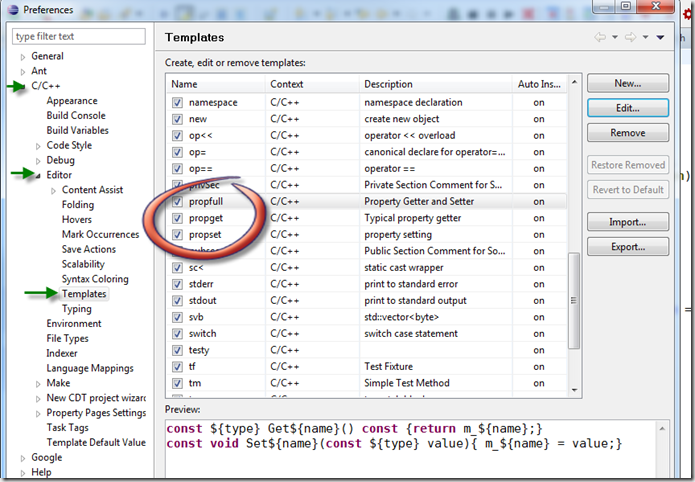Expand the Code Style node
Screen dimensions: 695x482
tap(38, 146)
